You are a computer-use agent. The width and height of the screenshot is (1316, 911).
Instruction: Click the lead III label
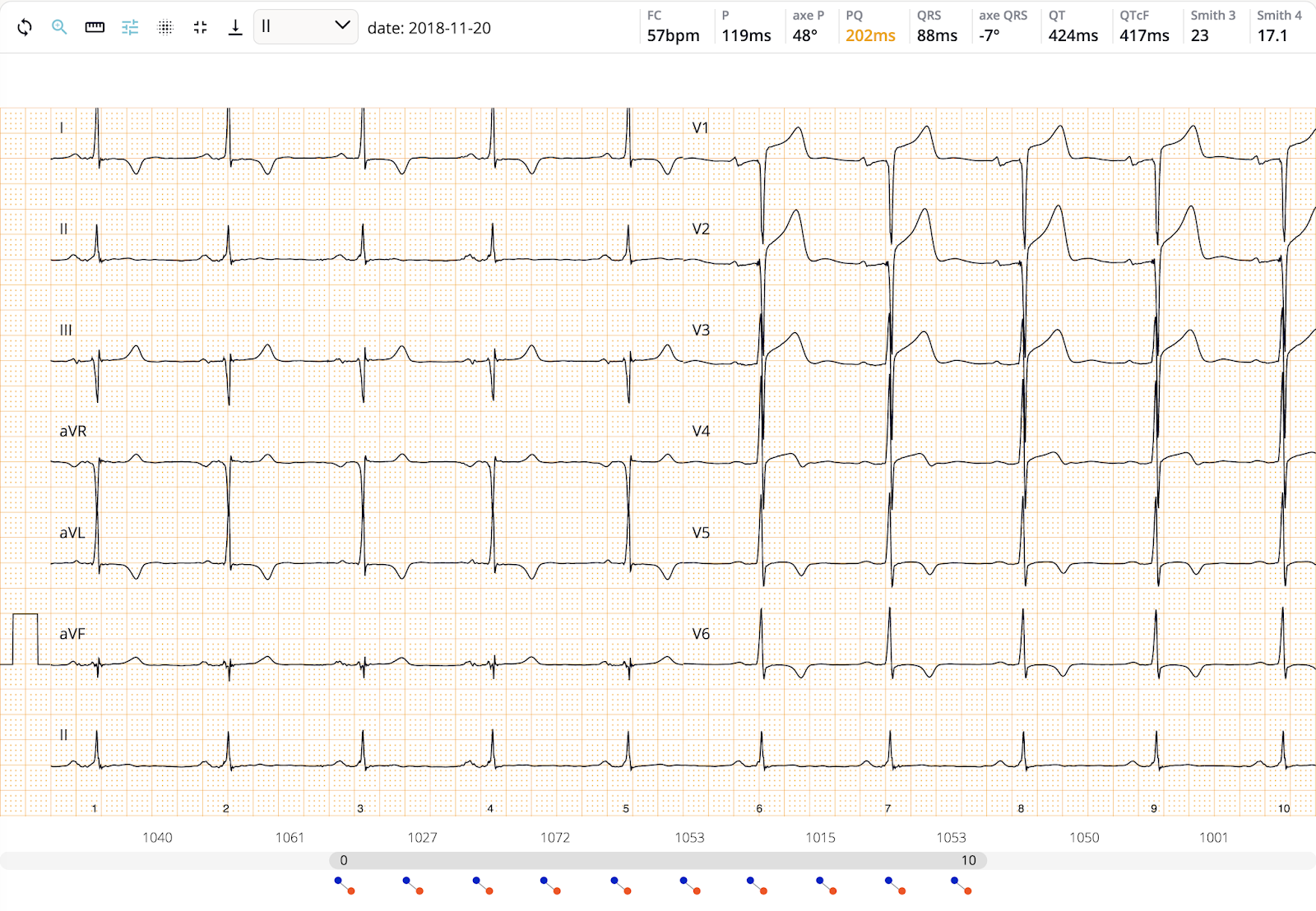click(x=66, y=330)
